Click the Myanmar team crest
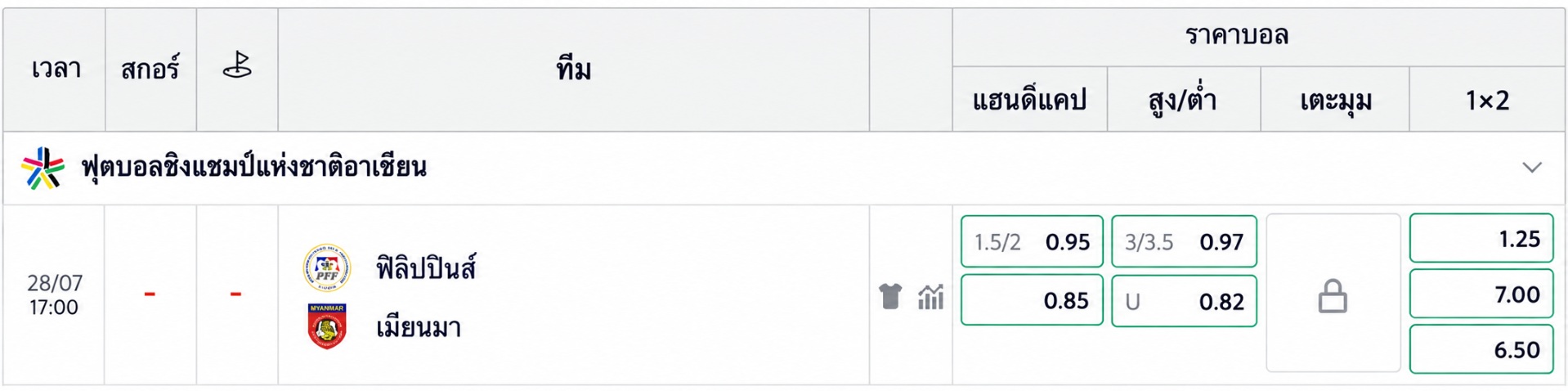 [x=327, y=326]
